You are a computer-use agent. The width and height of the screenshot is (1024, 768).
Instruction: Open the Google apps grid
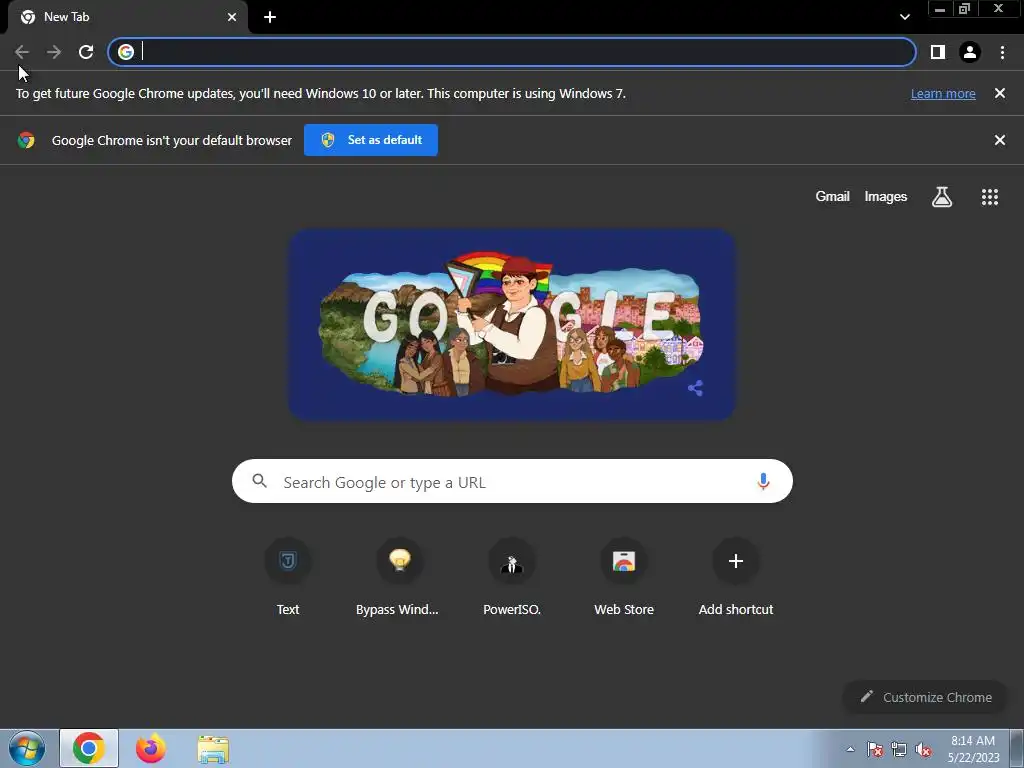coord(990,197)
